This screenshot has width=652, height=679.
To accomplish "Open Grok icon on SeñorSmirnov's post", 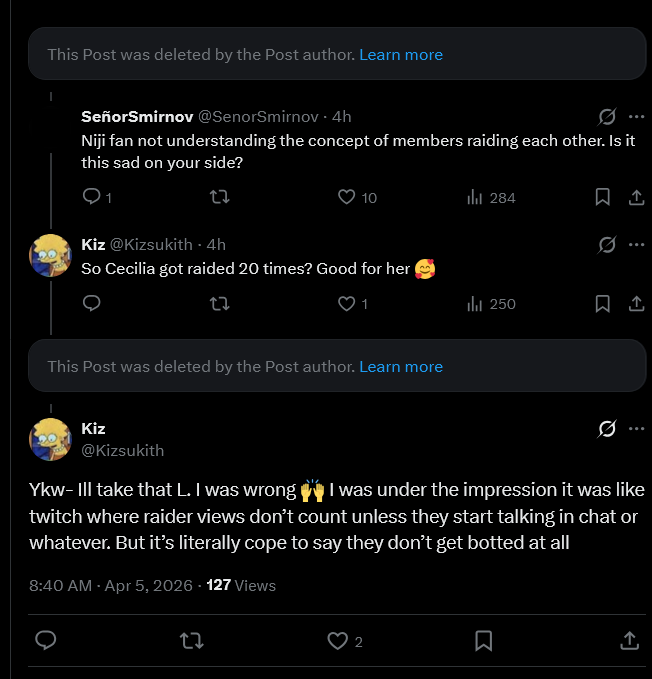I will 606,116.
